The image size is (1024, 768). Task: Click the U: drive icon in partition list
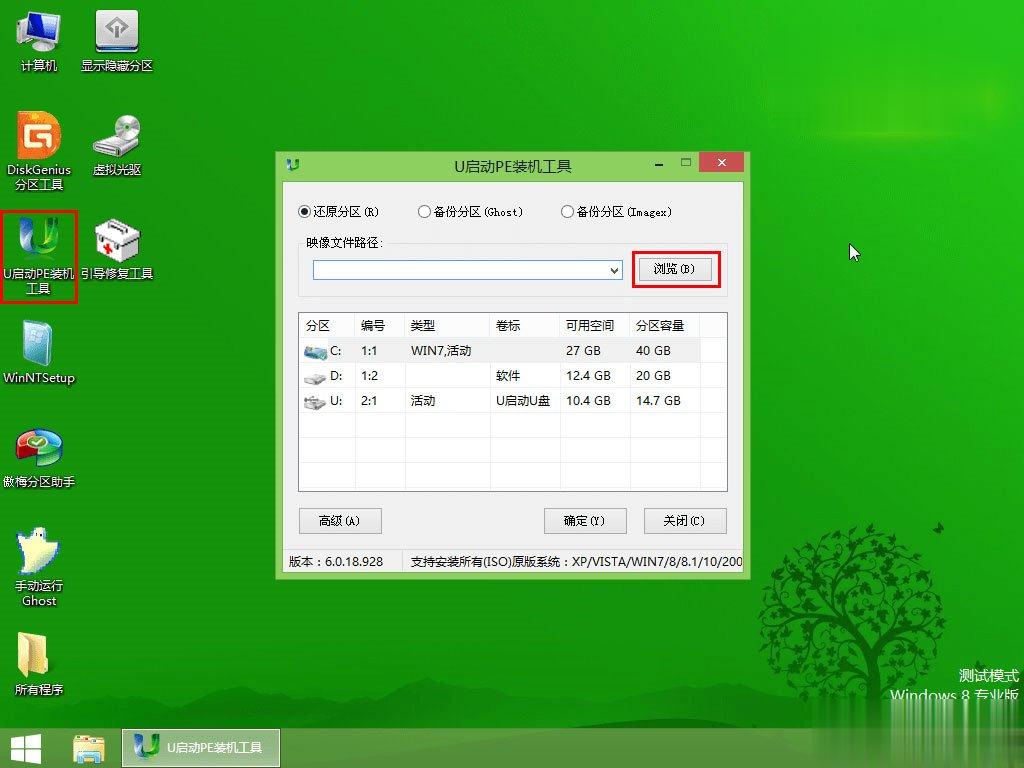pyautogui.click(x=315, y=402)
